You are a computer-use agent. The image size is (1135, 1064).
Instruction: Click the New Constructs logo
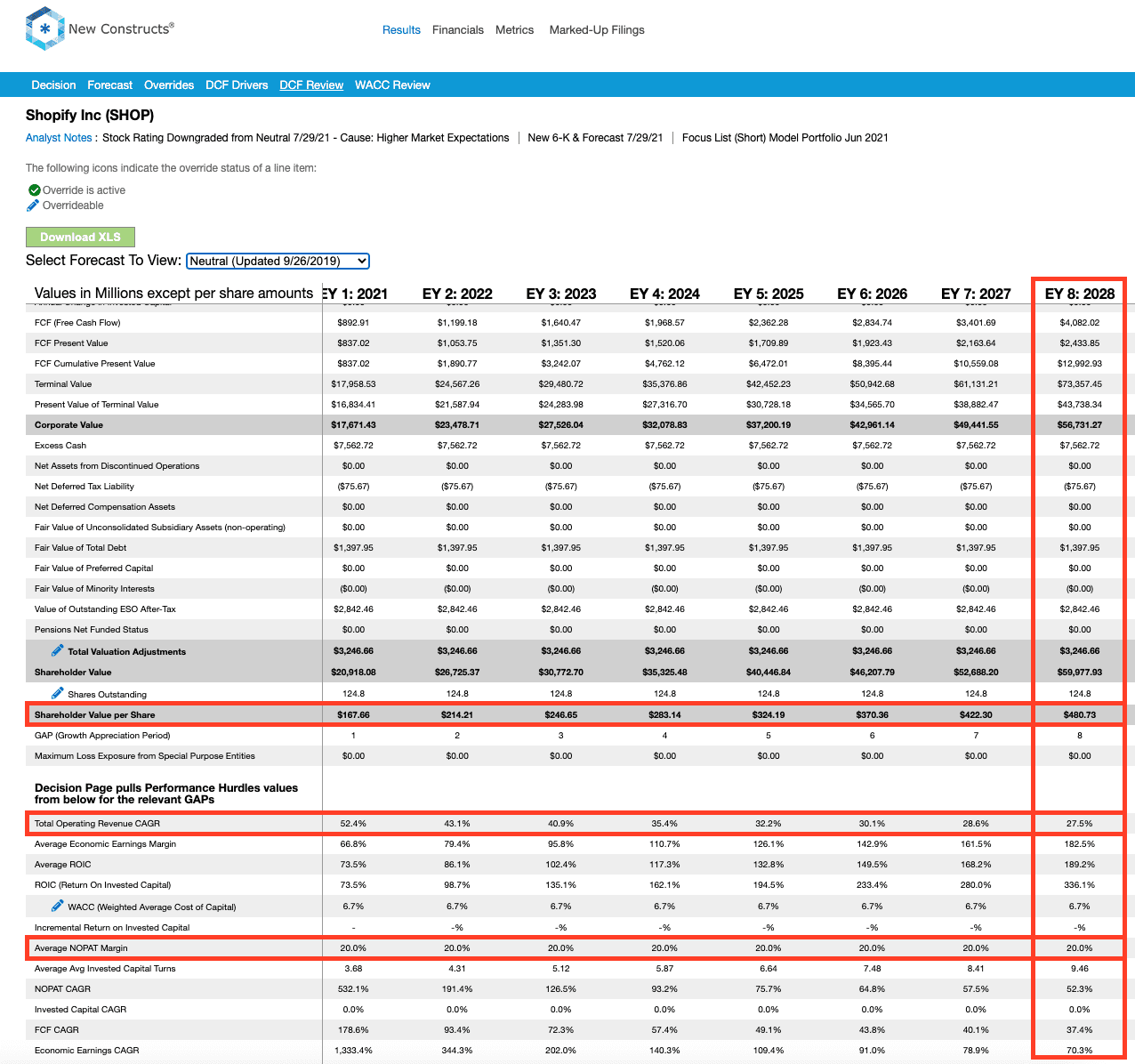click(x=100, y=29)
